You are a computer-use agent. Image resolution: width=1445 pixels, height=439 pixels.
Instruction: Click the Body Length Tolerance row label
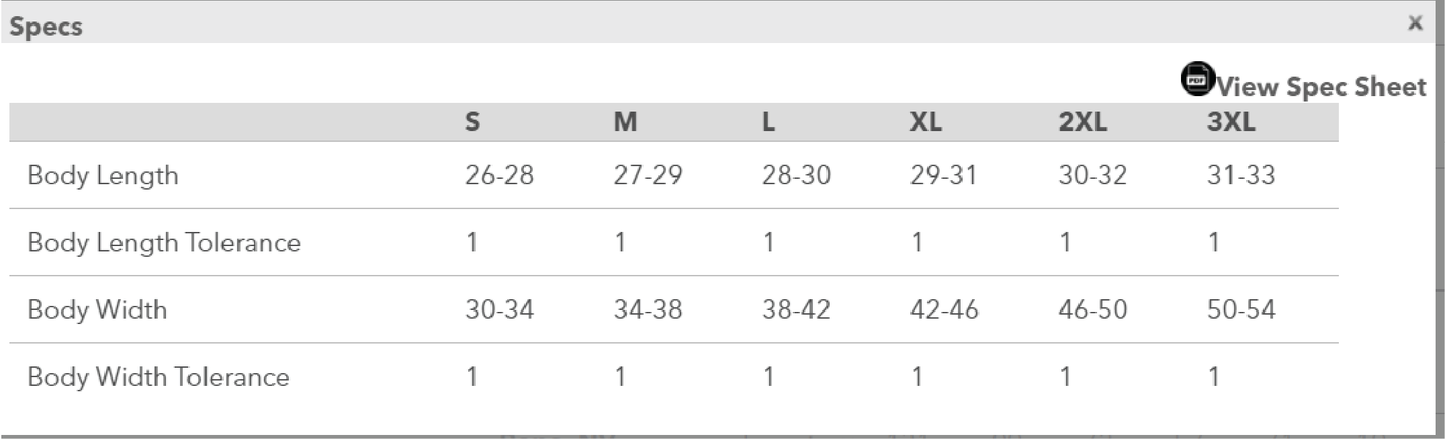(x=164, y=243)
